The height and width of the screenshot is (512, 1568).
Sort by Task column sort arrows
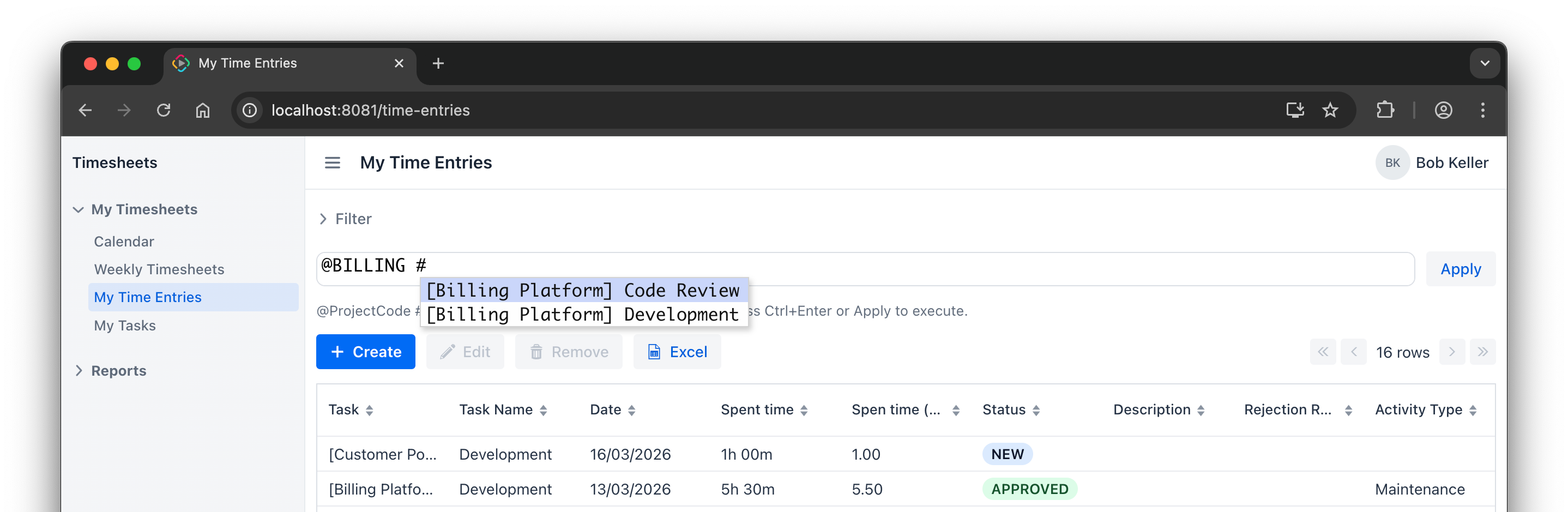point(369,411)
